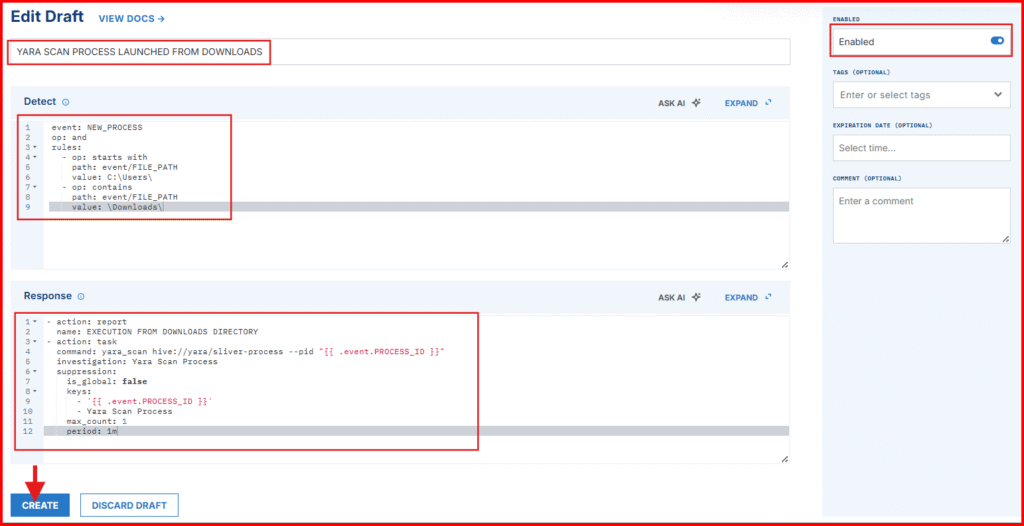Click the rule name field with YARA SCAN text
This screenshot has height=526, width=1024.
tap(398, 51)
